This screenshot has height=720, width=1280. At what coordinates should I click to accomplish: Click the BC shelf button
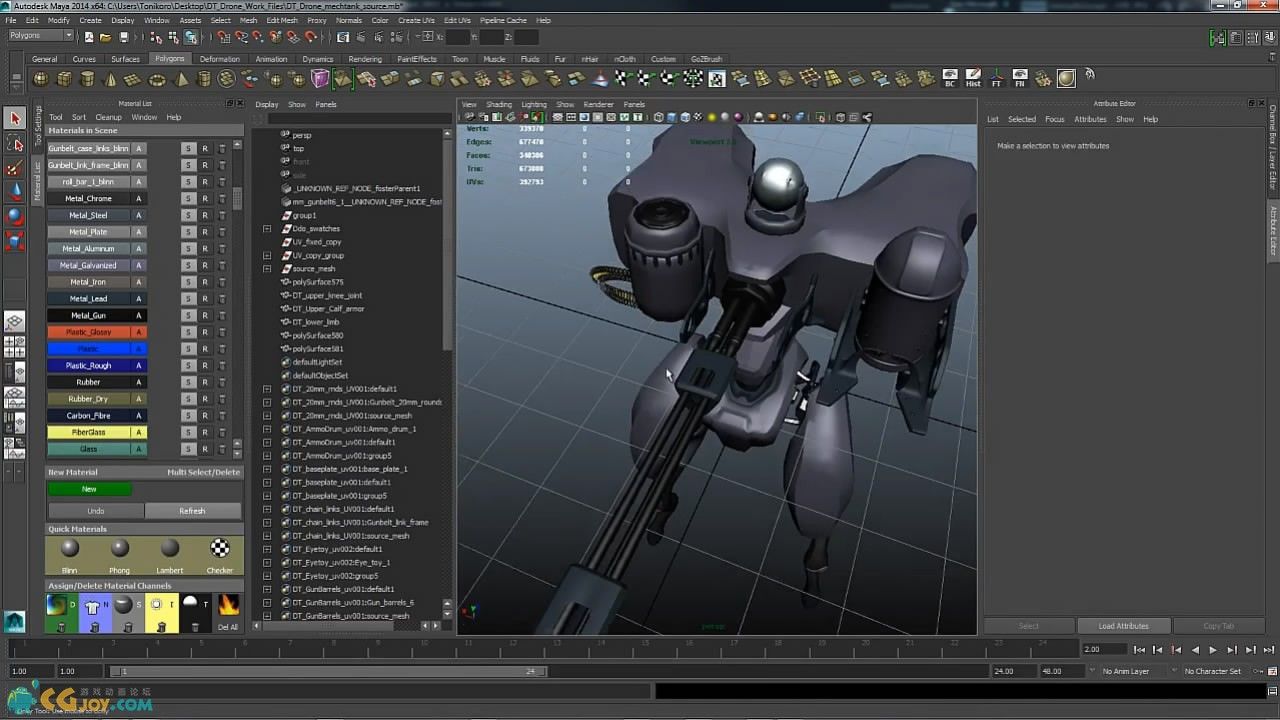pos(950,78)
